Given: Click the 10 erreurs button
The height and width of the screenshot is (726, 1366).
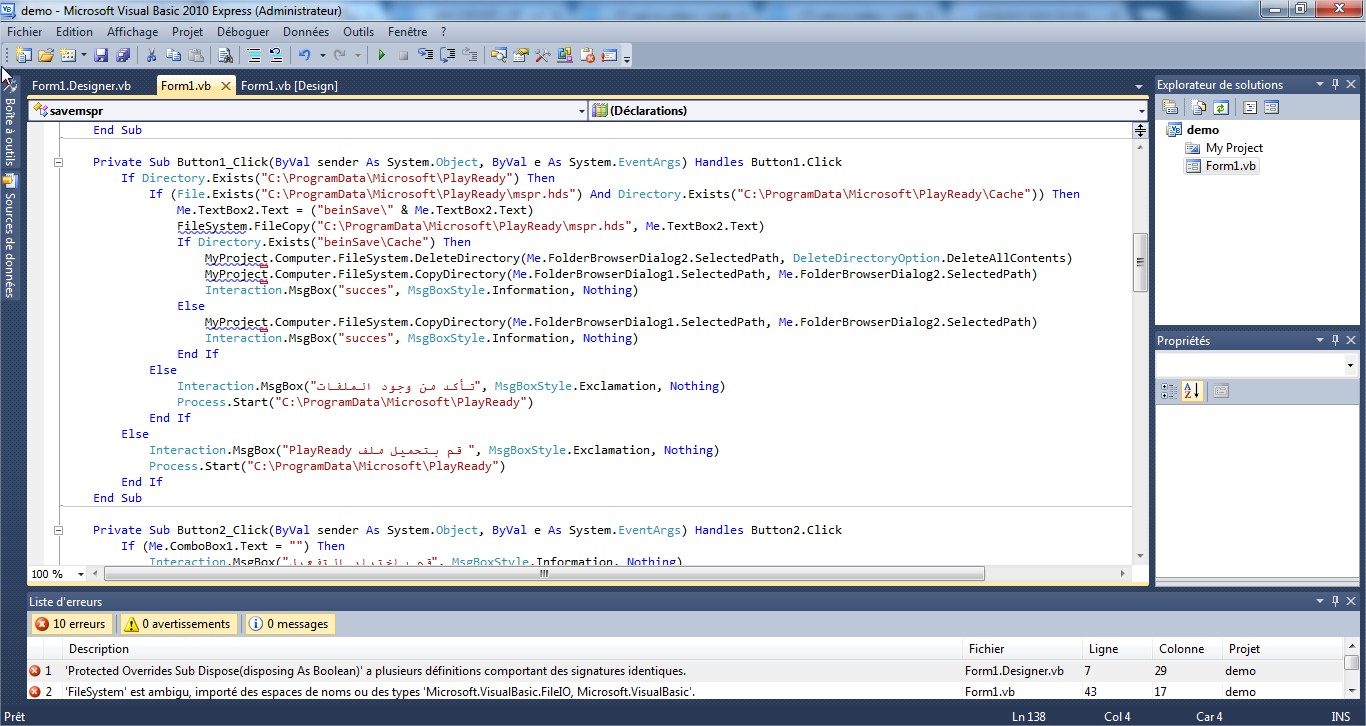Looking at the screenshot, I should click(71, 623).
